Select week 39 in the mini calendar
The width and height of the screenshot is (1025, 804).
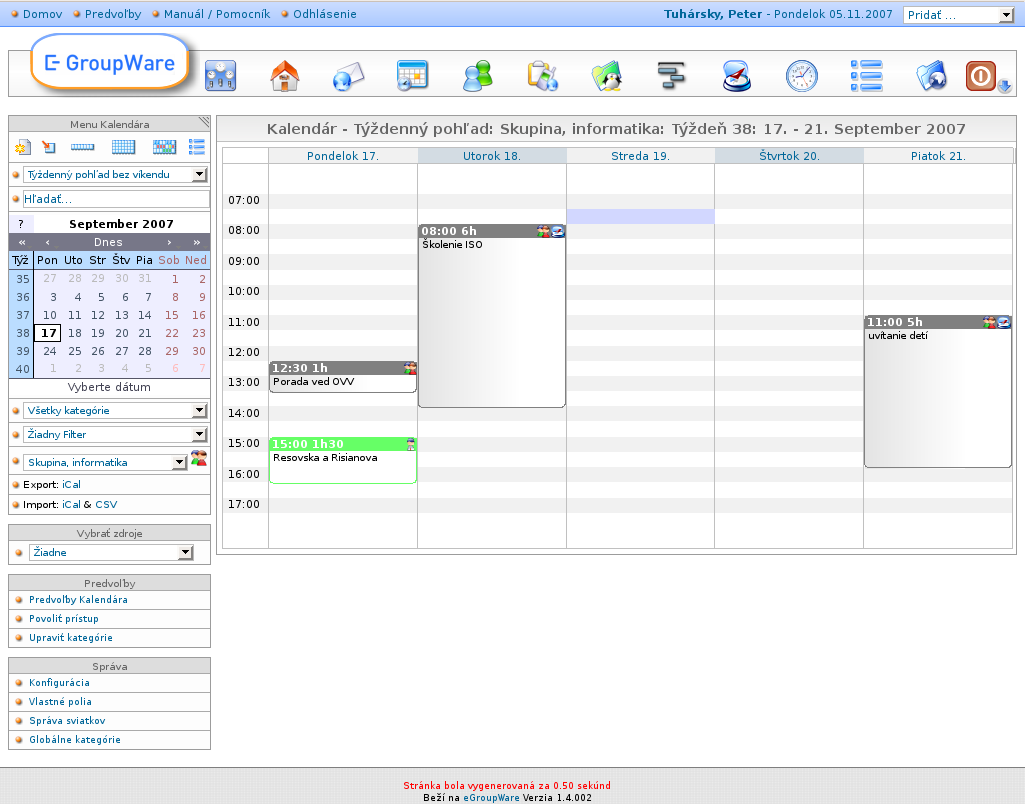click(x=23, y=351)
